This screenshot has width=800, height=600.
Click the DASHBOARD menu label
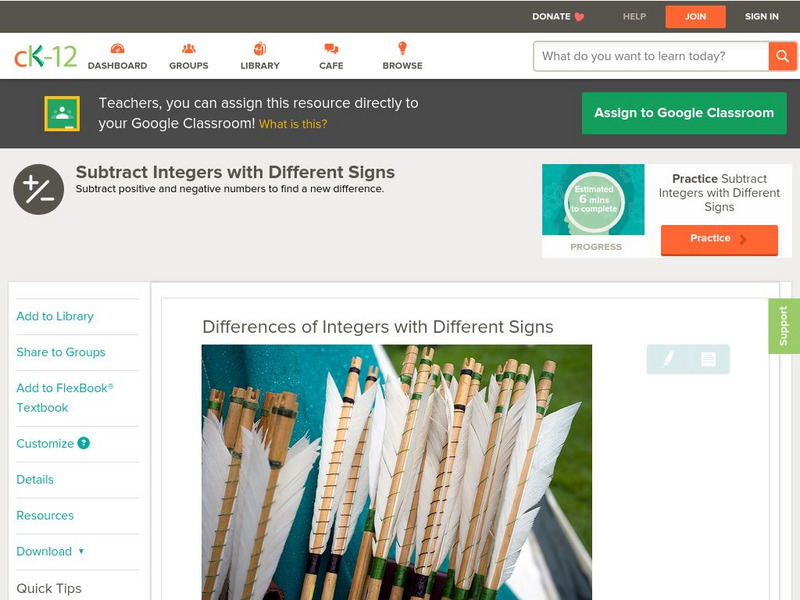117,66
